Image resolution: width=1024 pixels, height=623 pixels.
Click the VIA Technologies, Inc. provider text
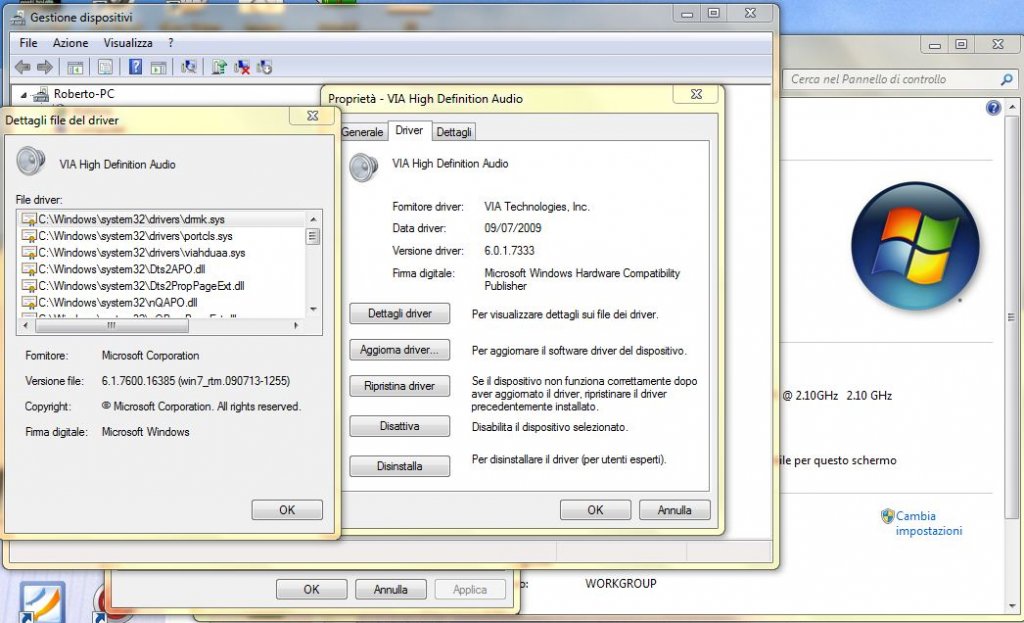(537, 207)
